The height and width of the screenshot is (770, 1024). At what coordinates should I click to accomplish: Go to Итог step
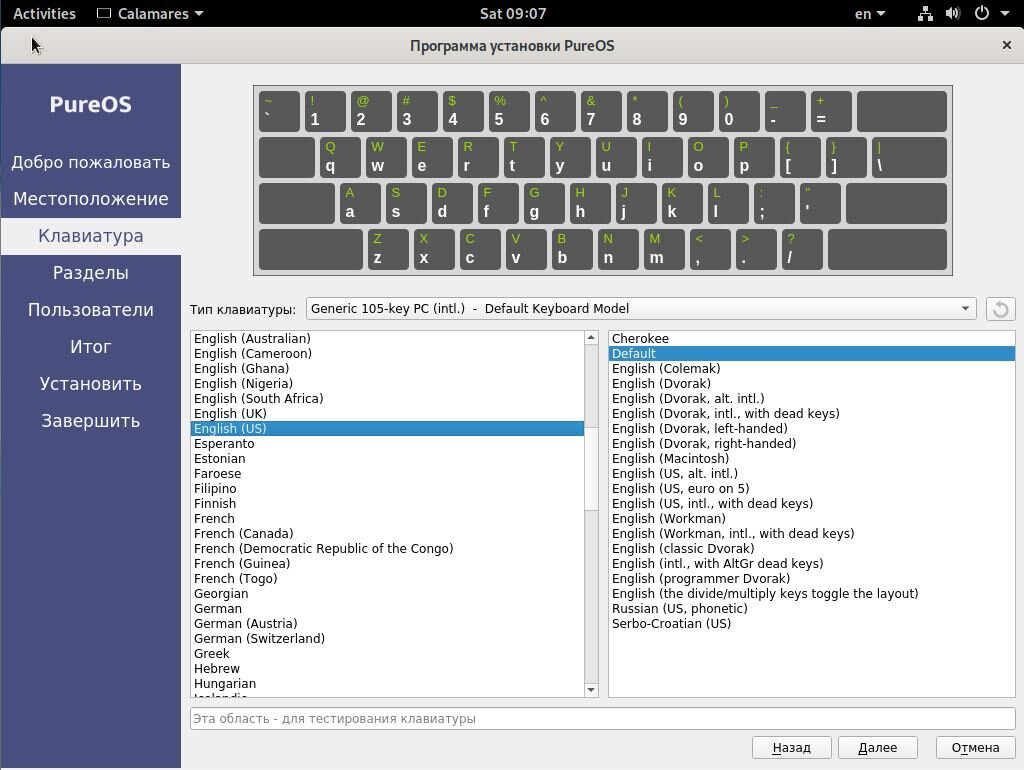(x=91, y=347)
